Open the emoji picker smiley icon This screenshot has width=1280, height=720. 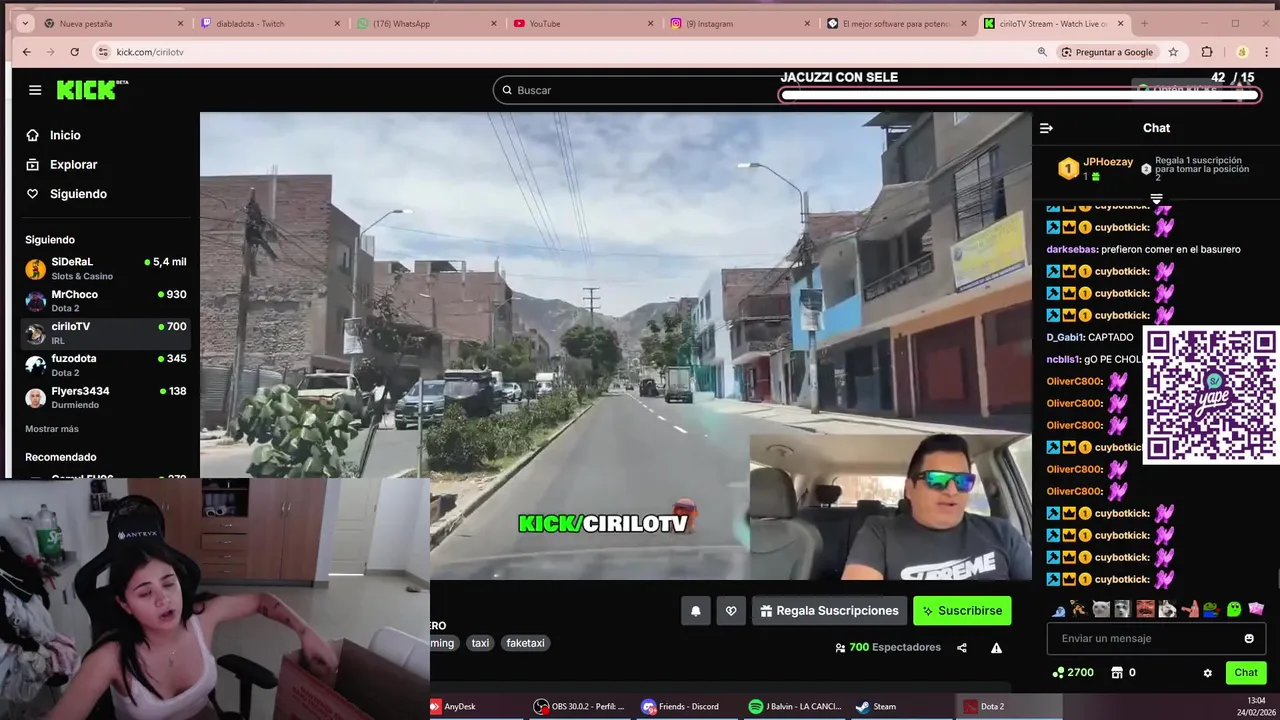[1249, 638]
